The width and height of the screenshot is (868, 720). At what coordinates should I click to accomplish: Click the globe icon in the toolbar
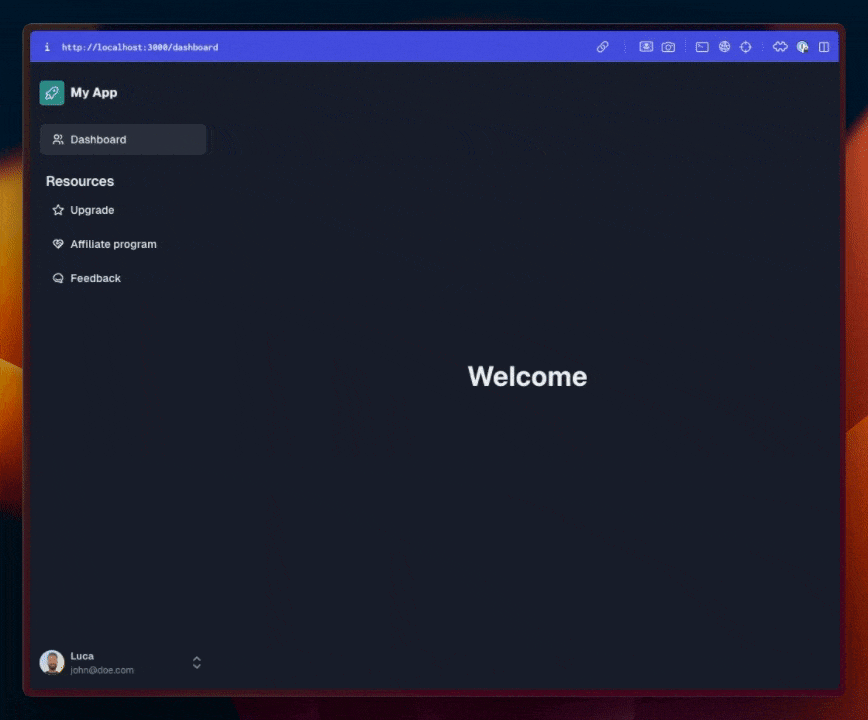coord(724,47)
